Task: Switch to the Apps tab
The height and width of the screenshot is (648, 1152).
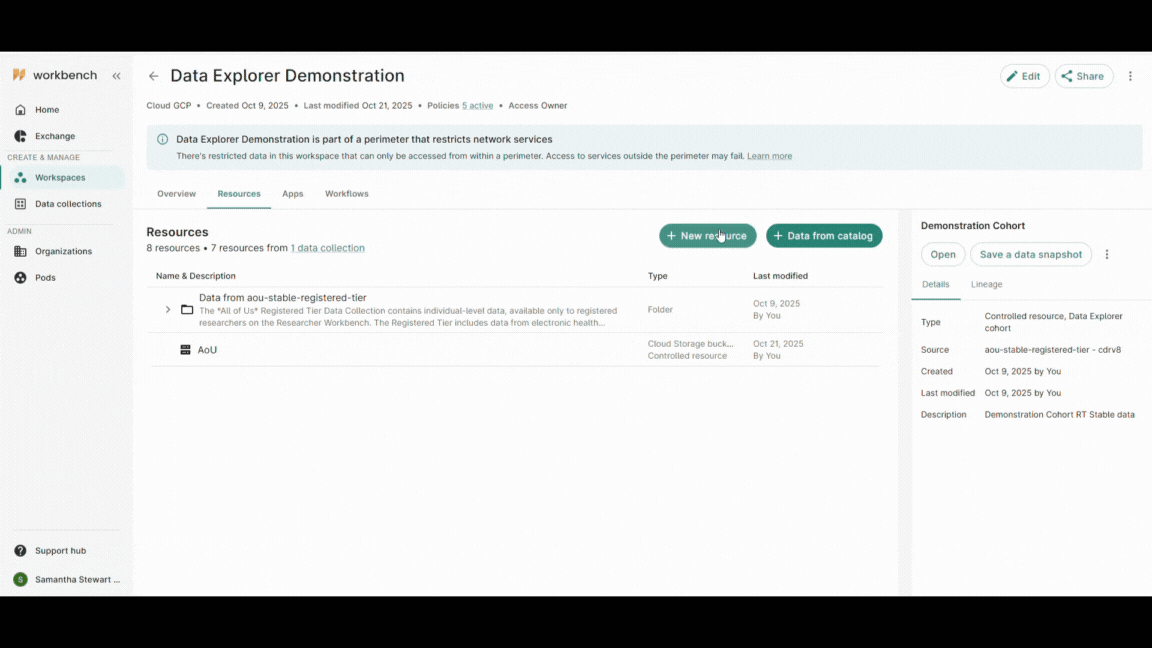Action: (x=292, y=194)
